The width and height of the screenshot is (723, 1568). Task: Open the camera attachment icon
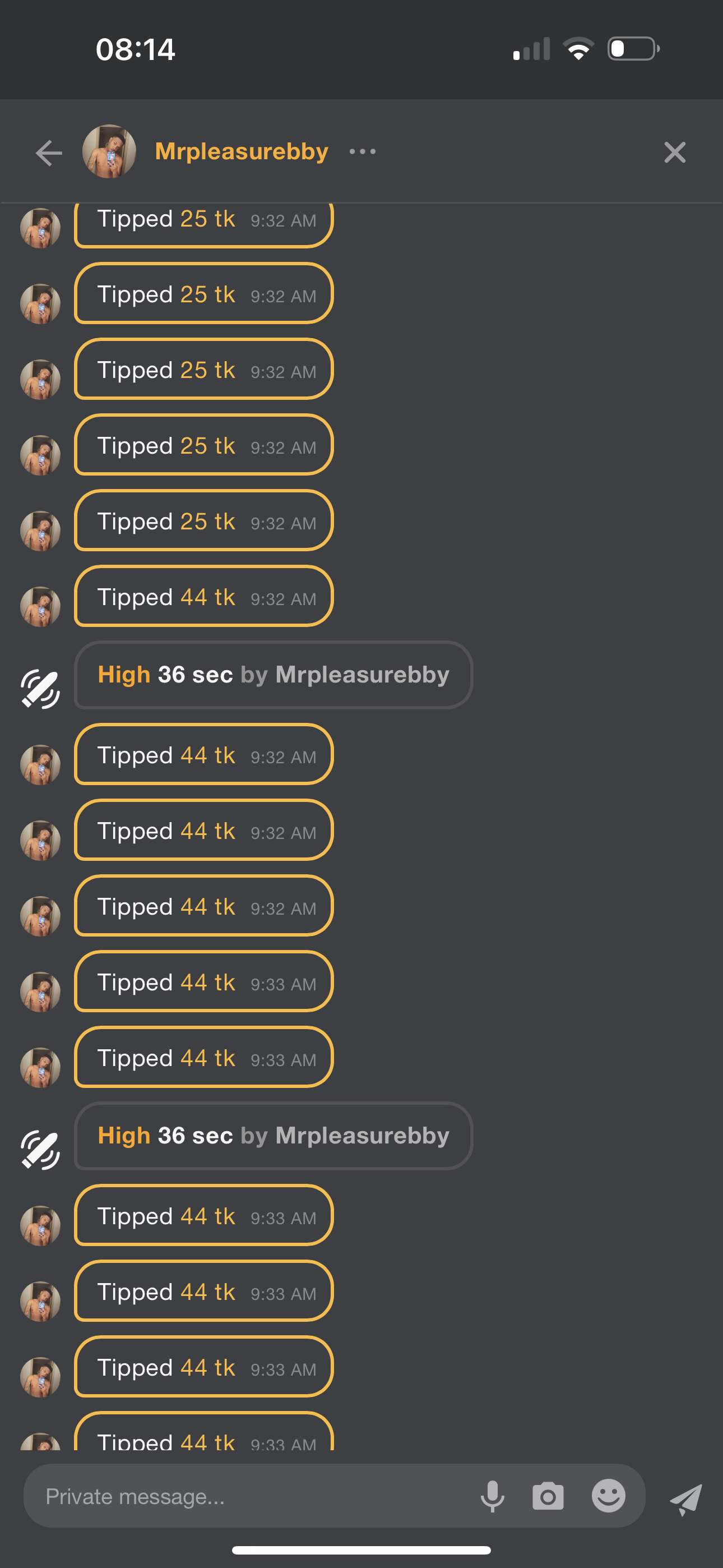click(548, 1496)
